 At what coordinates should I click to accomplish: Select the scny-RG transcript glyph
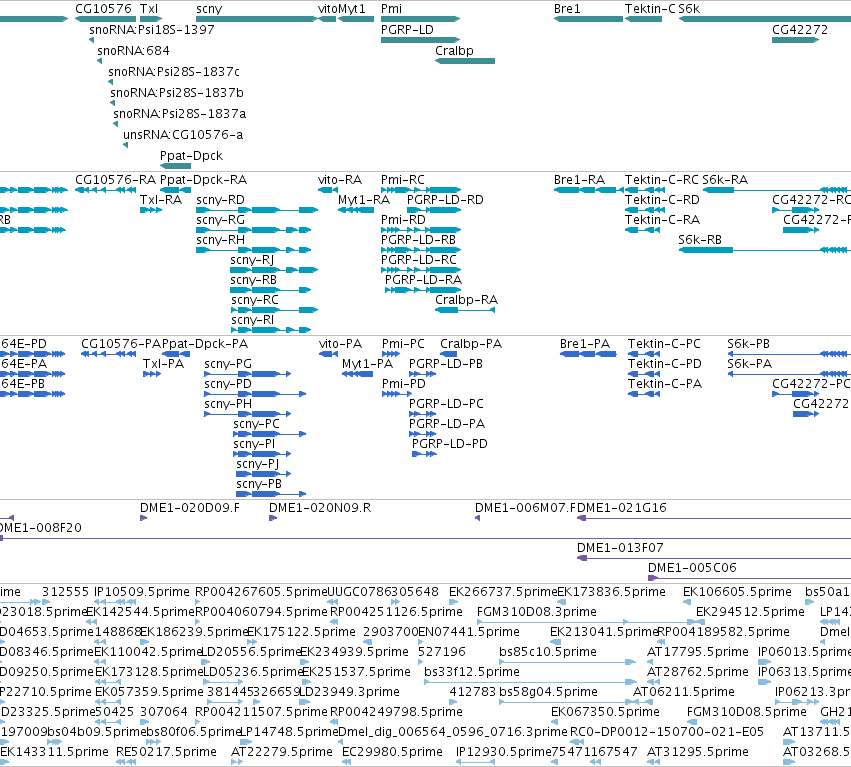coord(253,230)
